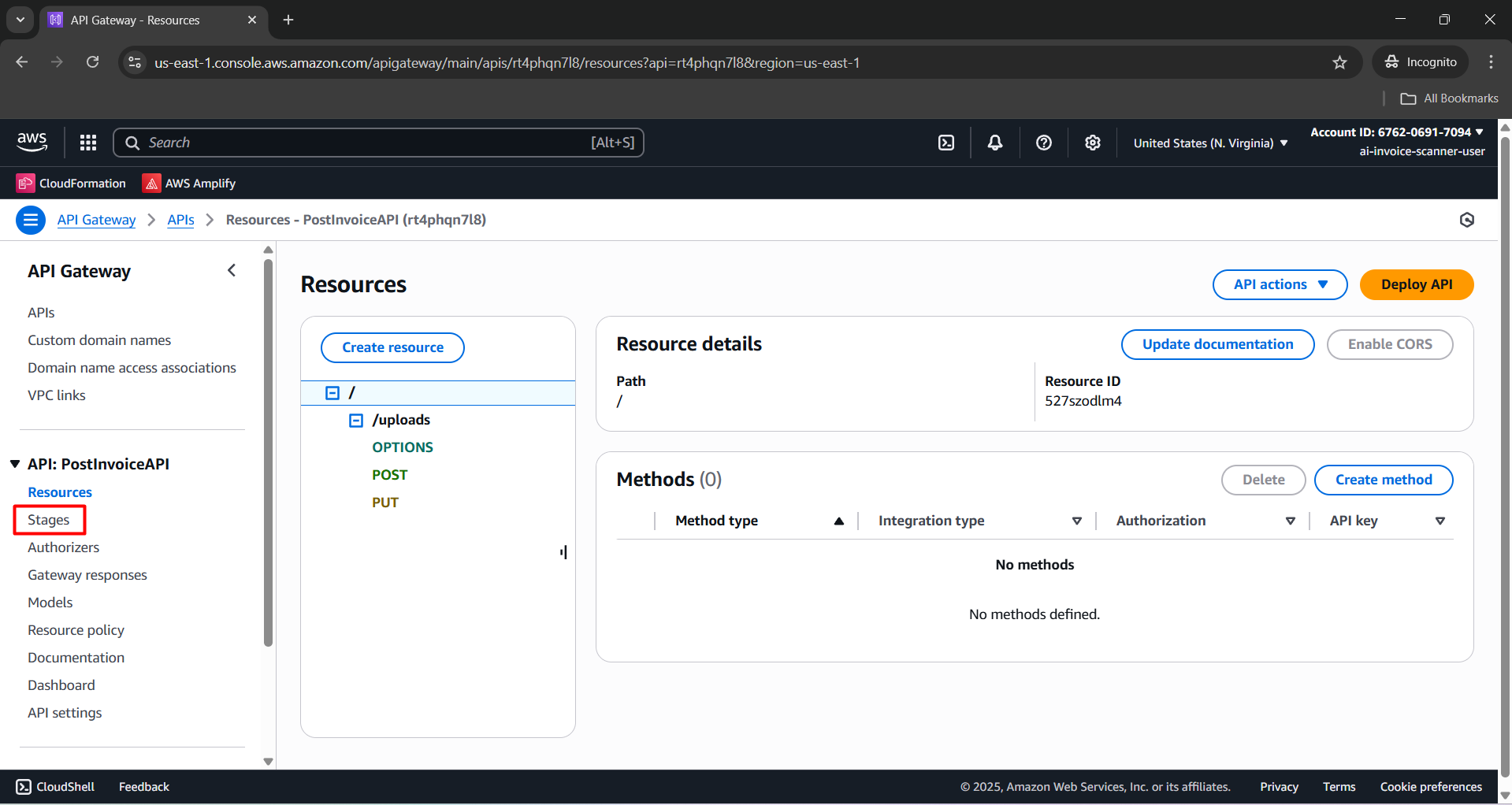Open the notifications bell
The height and width of the screenshot is (805, 1512).
(x=995, y=143)
